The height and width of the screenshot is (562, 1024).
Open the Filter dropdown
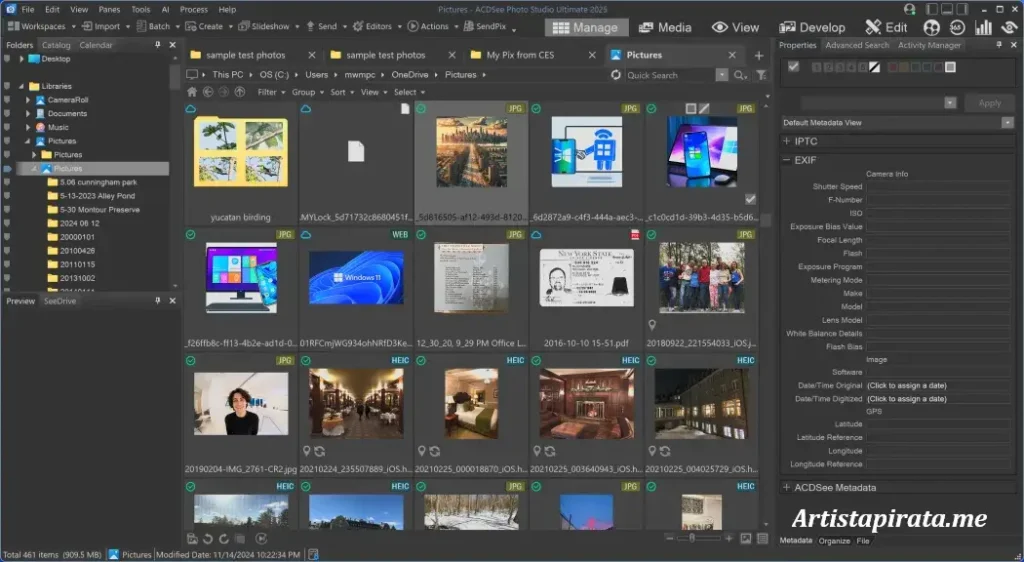[271, 92]
